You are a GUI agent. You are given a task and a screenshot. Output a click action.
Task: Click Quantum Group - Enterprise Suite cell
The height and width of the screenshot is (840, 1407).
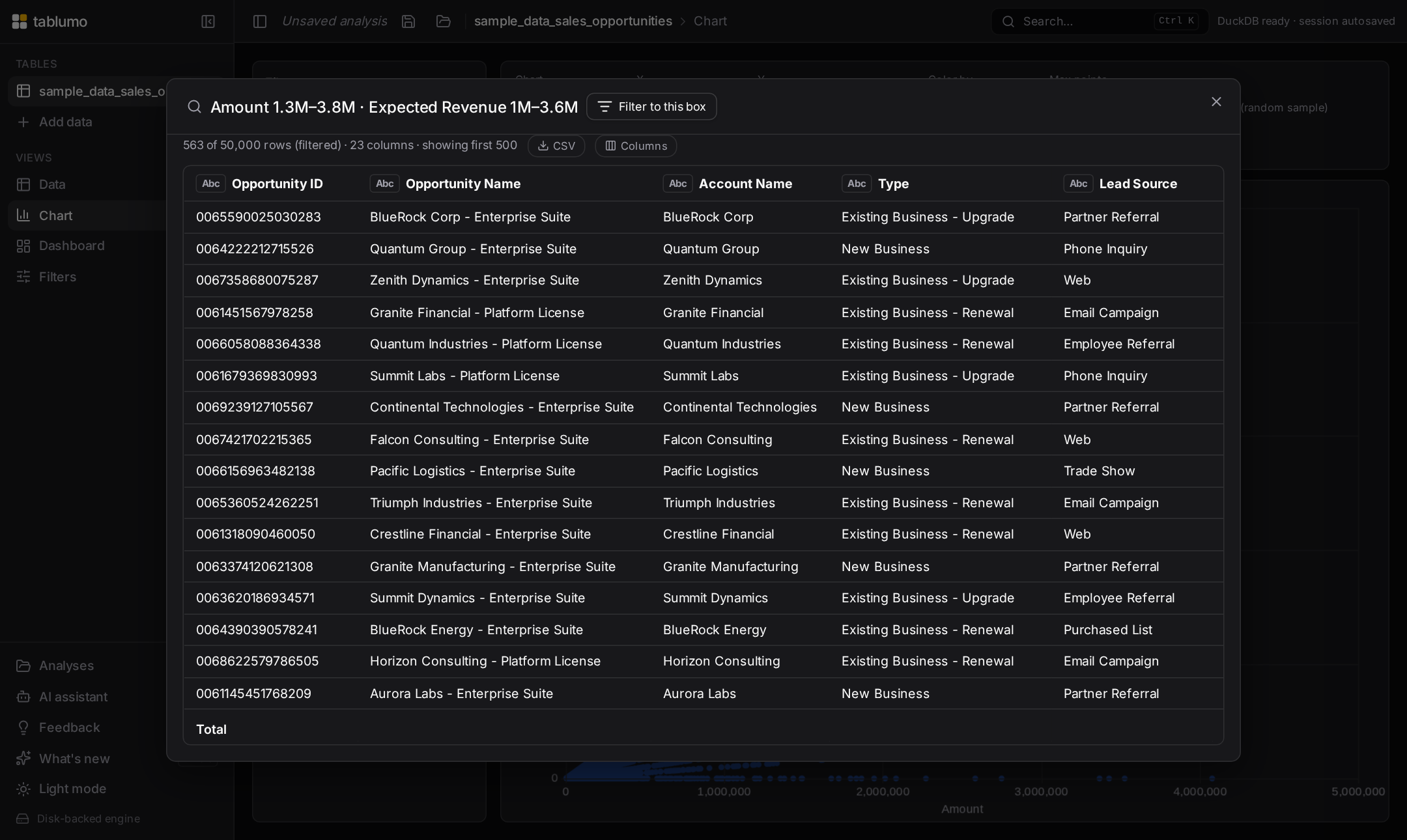473,249
